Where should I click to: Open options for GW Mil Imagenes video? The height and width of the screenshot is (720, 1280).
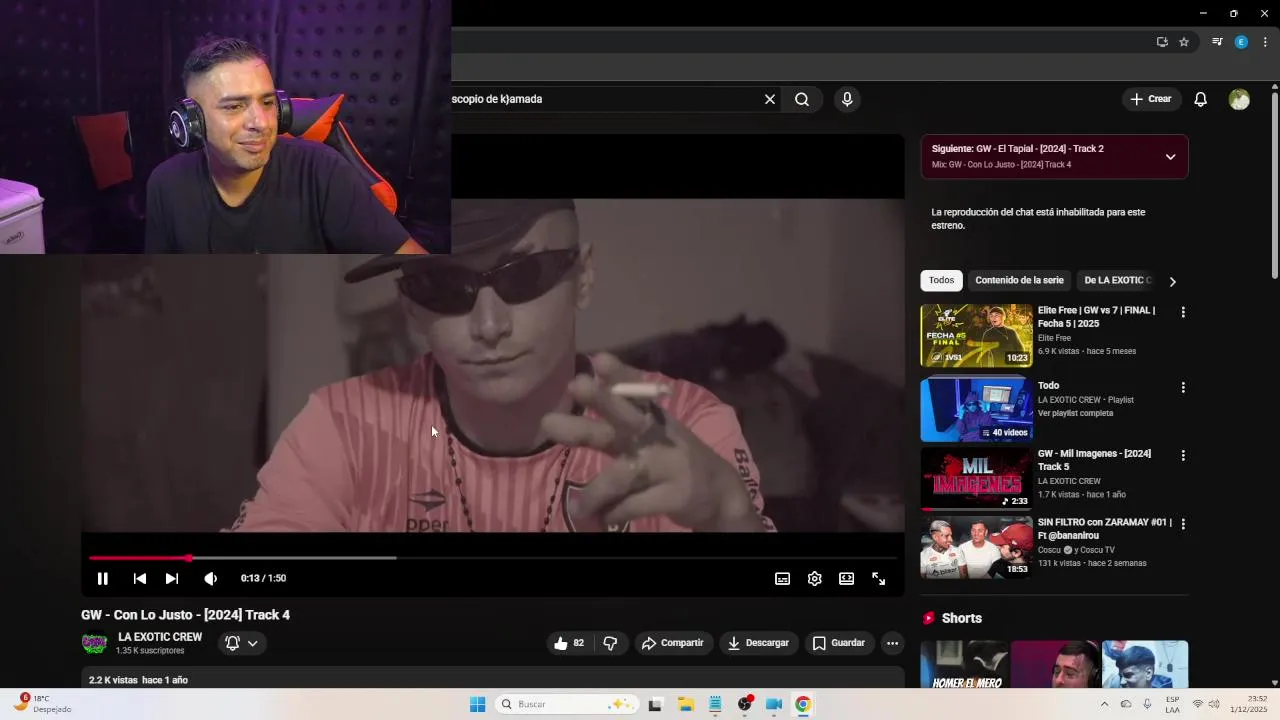(x=1183, y=455)
